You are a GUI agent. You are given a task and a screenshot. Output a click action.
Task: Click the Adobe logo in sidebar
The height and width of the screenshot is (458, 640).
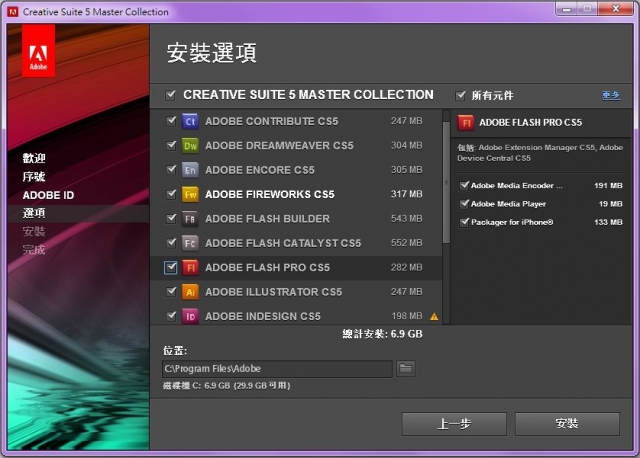(38, 51)
